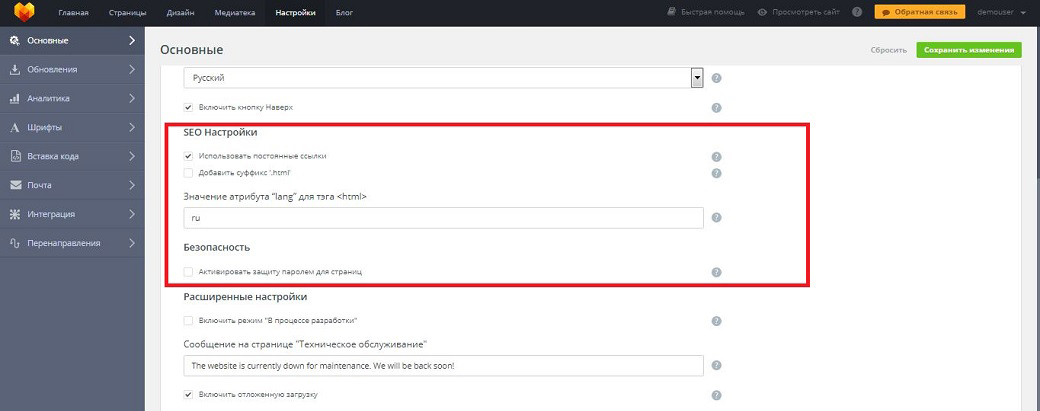Open the Русский language dropdown
Image resolution: width=1040 pixels, height=411 pixels.
click(444, 78)
